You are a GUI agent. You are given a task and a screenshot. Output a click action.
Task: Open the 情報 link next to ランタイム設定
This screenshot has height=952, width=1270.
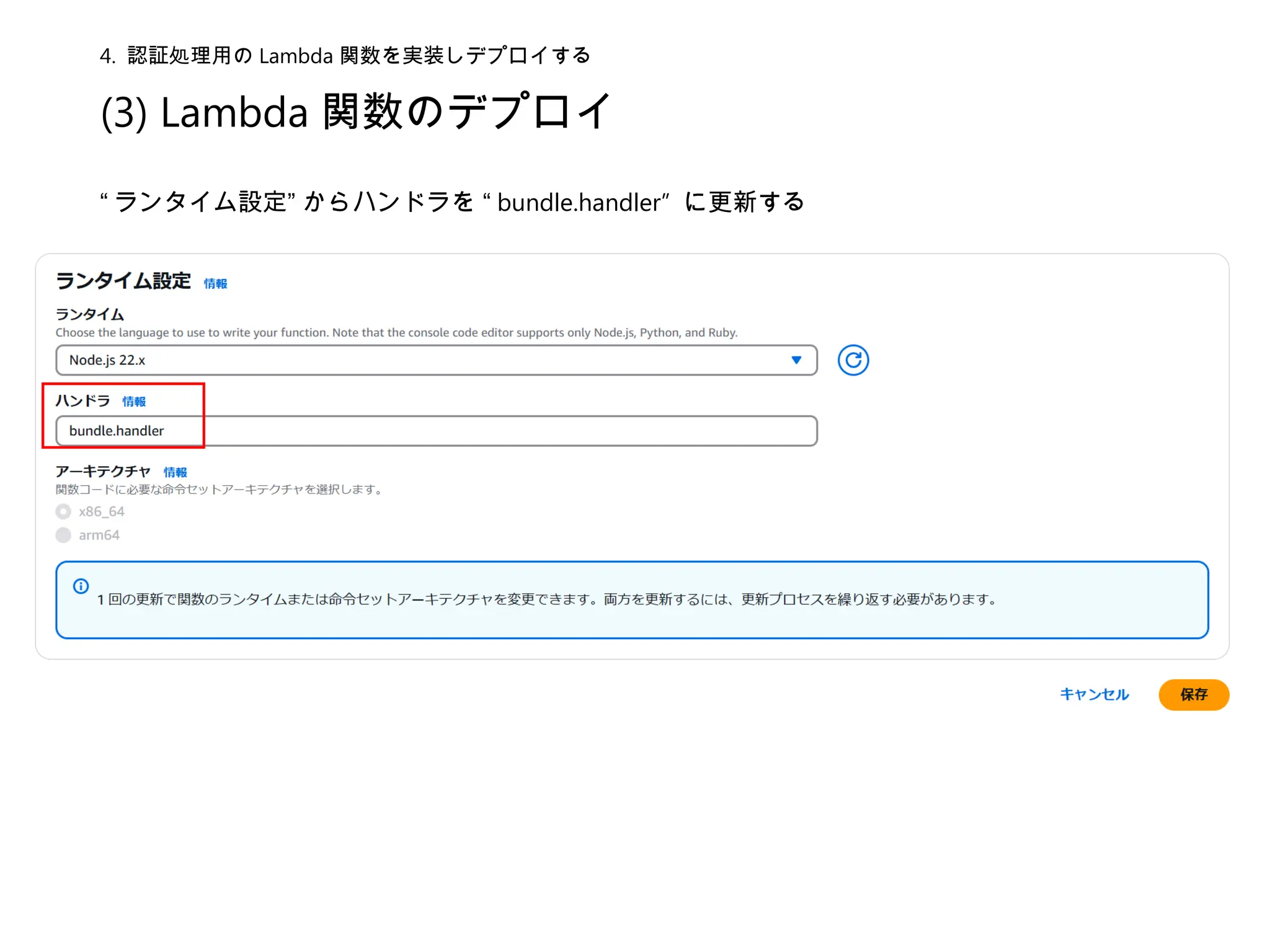pos(216,283)
